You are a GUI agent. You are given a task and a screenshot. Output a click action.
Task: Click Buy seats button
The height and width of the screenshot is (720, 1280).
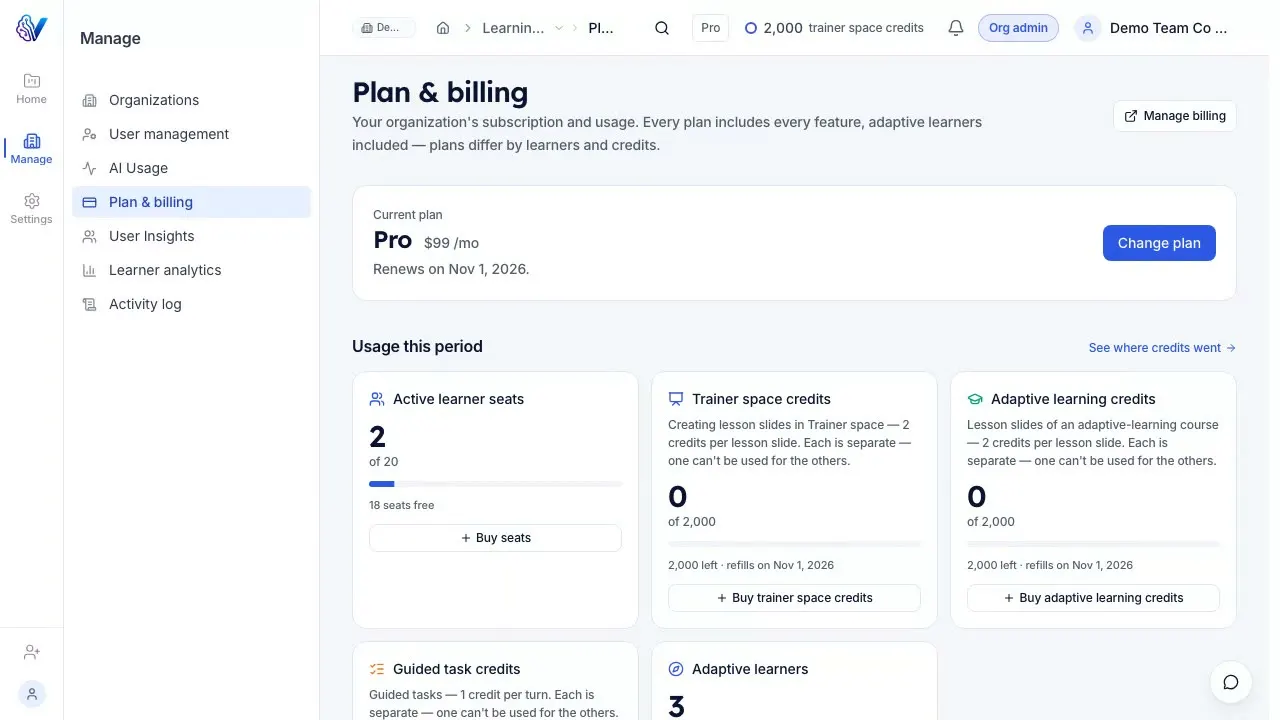(495, 538)
